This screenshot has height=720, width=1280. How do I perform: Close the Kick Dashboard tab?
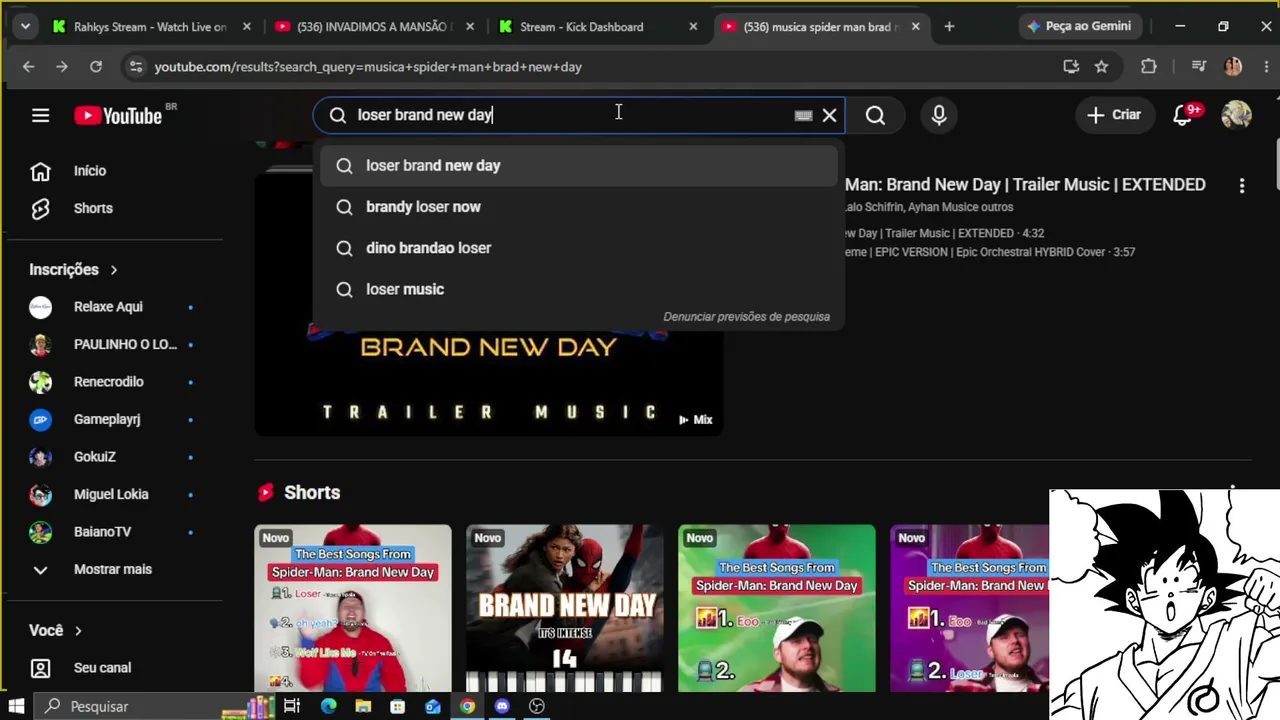tap(693, 27)
